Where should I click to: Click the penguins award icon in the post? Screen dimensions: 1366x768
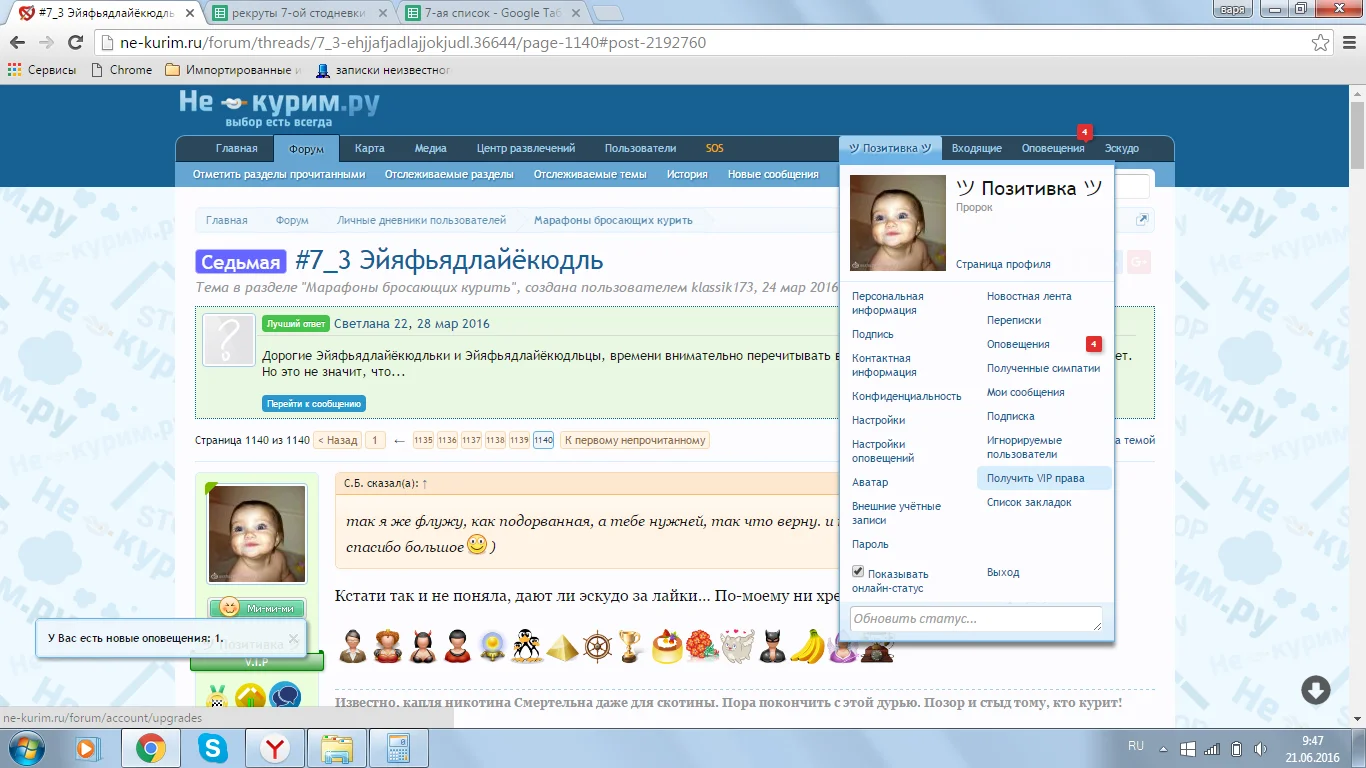(526, 646)
